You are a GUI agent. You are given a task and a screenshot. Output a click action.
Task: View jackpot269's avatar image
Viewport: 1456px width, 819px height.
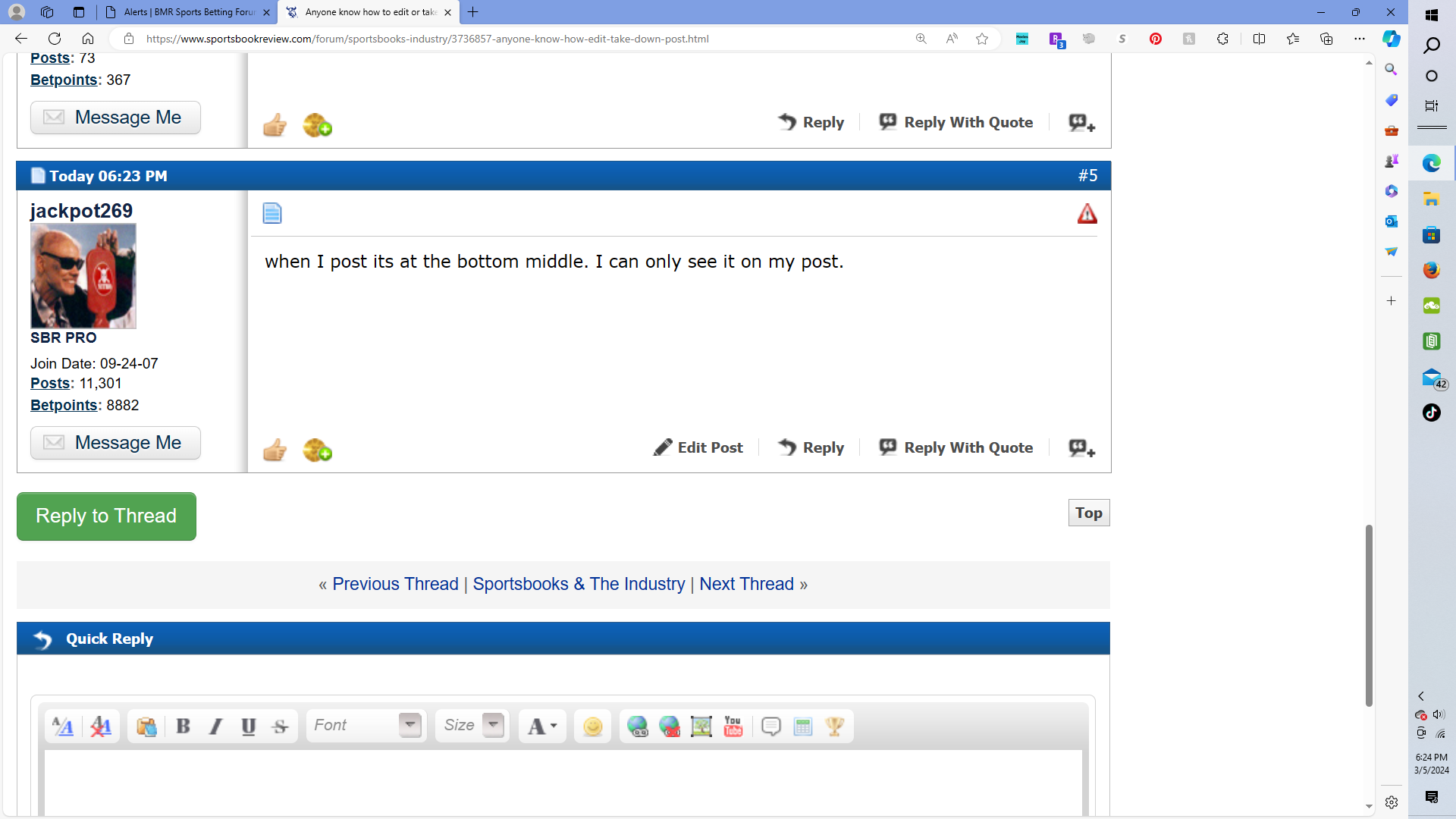pyautogui.click(x=83, y=276)
